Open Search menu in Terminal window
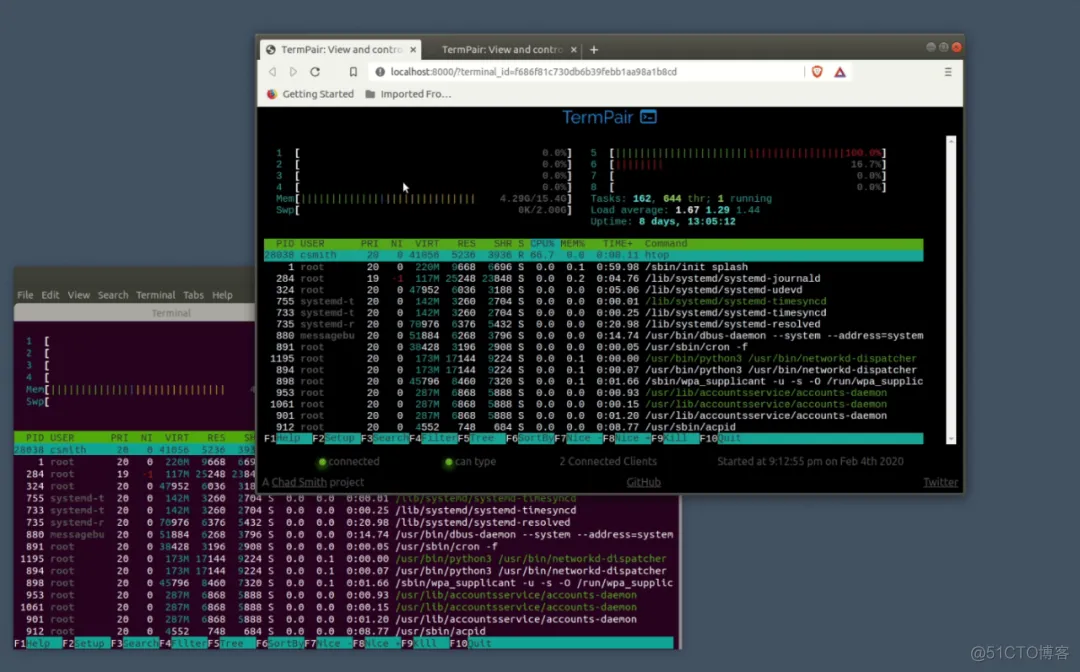The image size is (1080, 672). (x=113, y=295)
